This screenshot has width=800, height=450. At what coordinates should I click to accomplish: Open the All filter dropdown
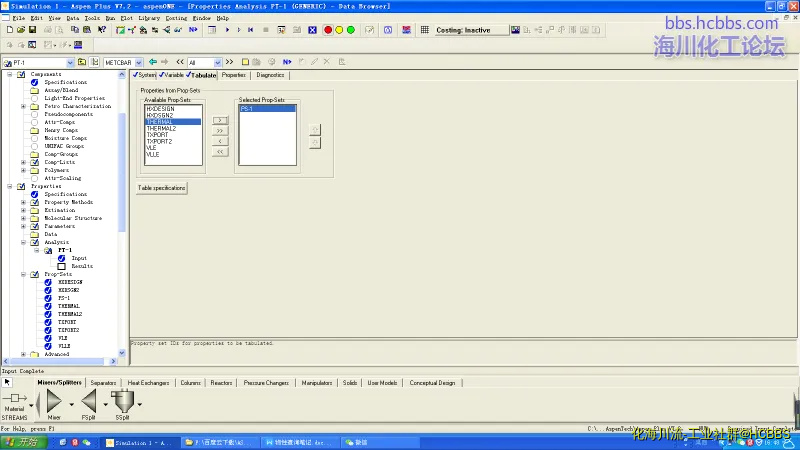click(x=217, y=63)
